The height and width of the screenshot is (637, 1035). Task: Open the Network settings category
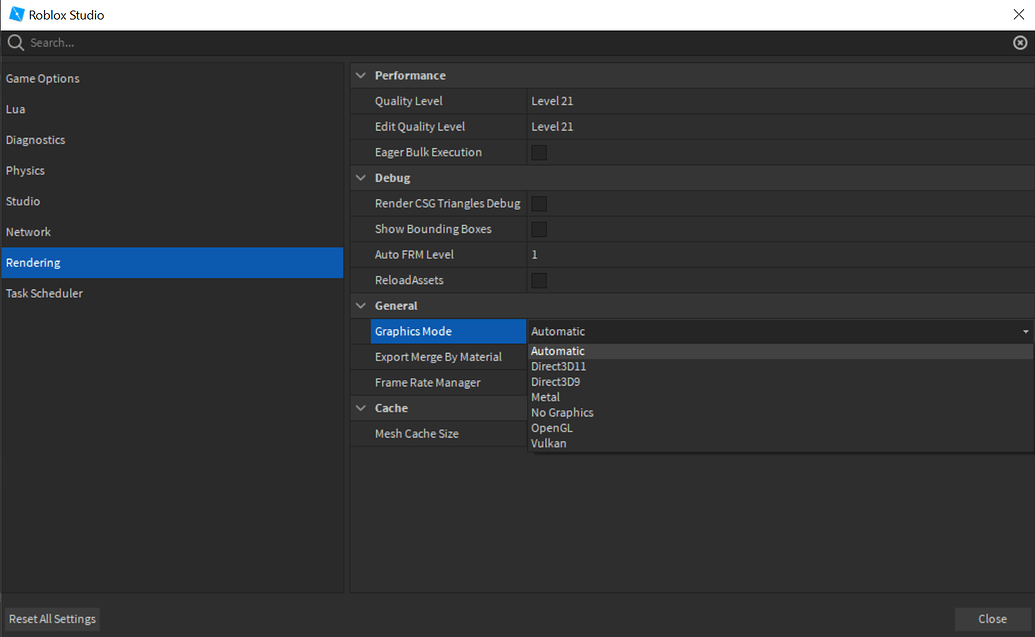(x=29, y=231)
